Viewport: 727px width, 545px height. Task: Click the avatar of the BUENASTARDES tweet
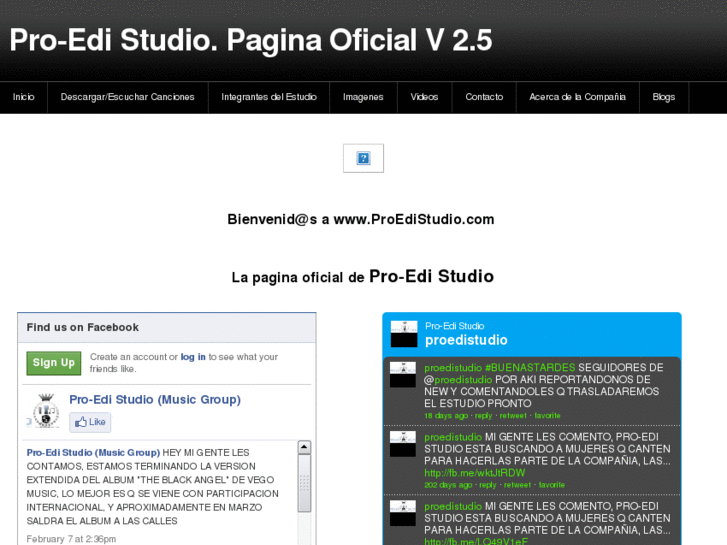point(403,374)
